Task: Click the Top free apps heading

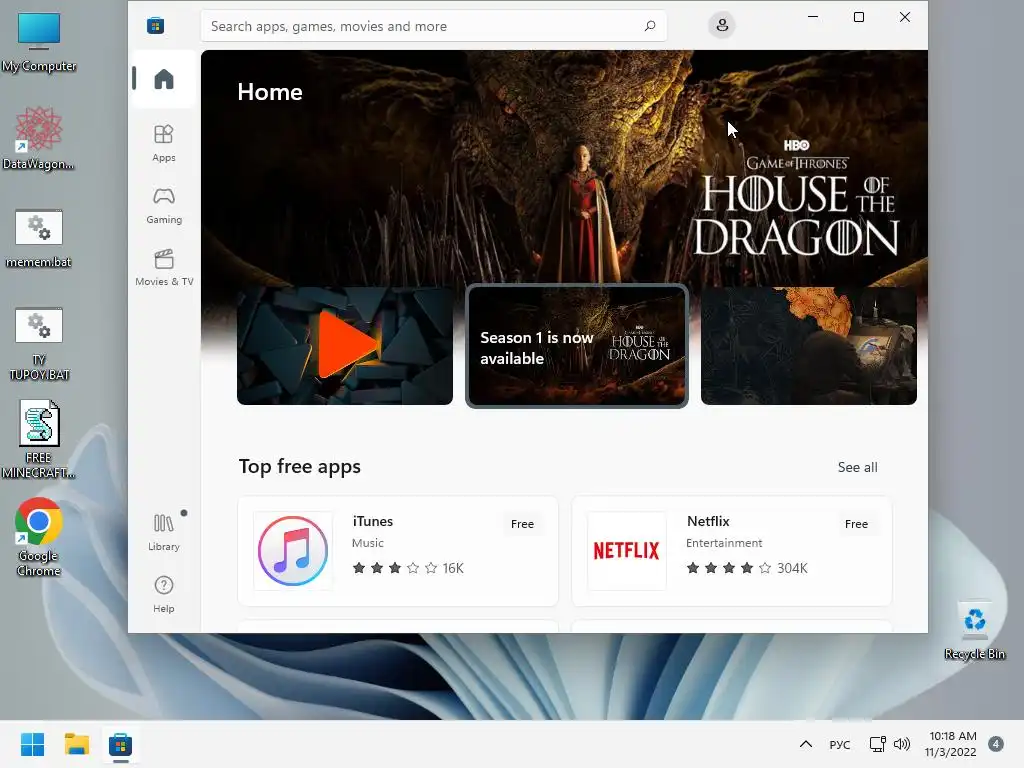Action: [x=300, y=466]
